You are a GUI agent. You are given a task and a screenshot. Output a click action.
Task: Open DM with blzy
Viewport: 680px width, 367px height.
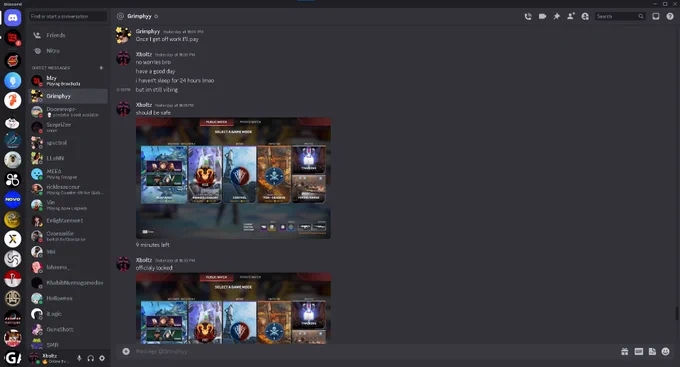click(68, 81)
